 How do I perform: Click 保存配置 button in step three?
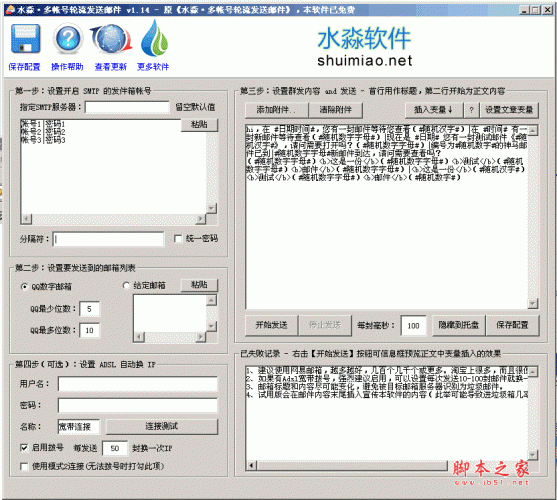click(513, 325)
